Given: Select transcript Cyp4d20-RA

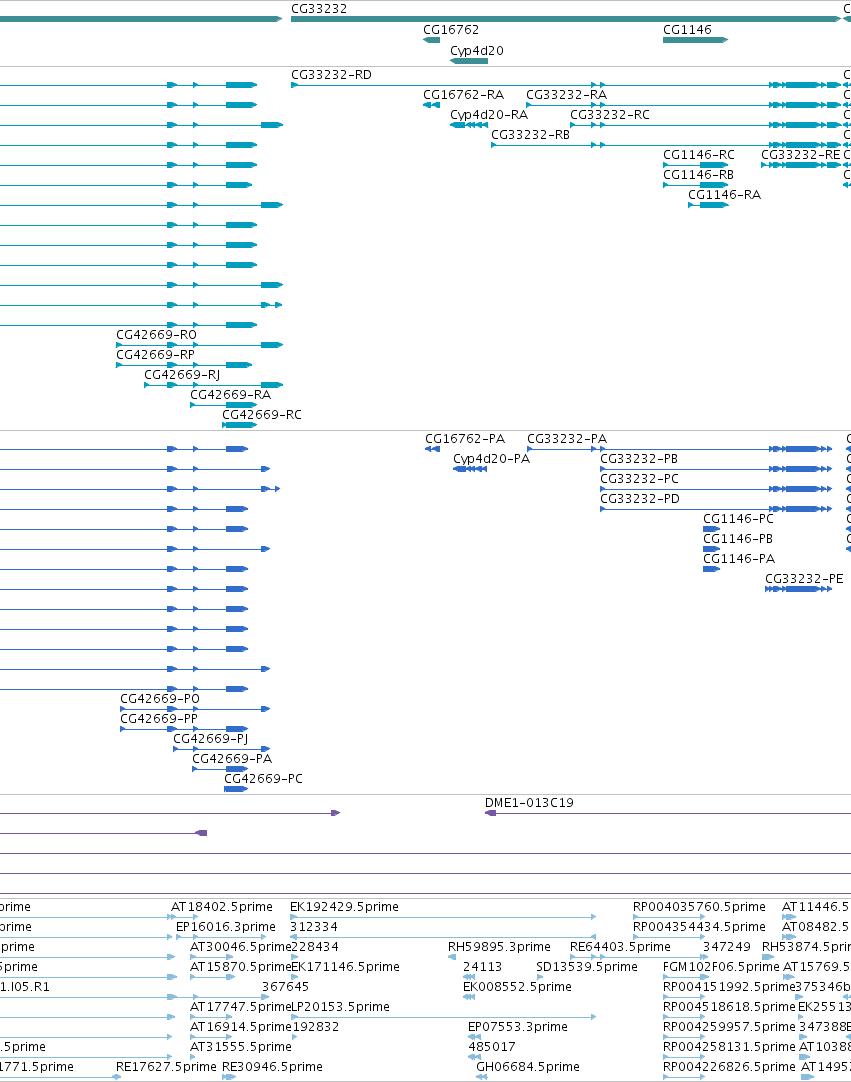Looking at the screenshot, I should [489, 115].
